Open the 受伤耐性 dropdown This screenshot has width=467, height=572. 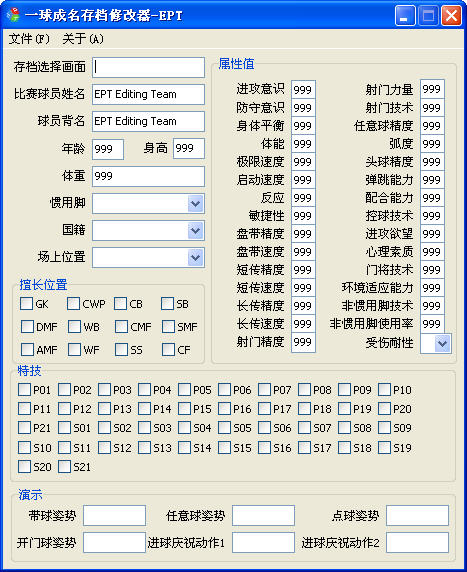[x=443, y=343]
